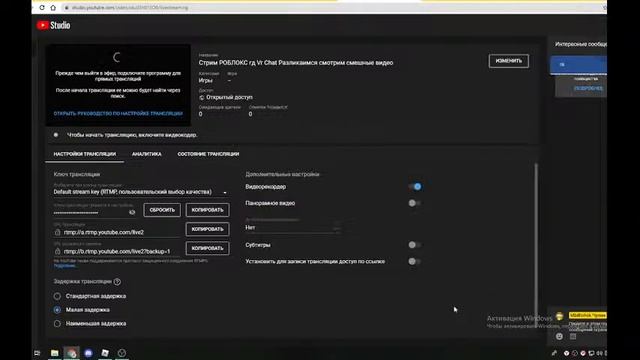Click the Изменить button for stream details
640x360 pixels.
click(509, 61)
